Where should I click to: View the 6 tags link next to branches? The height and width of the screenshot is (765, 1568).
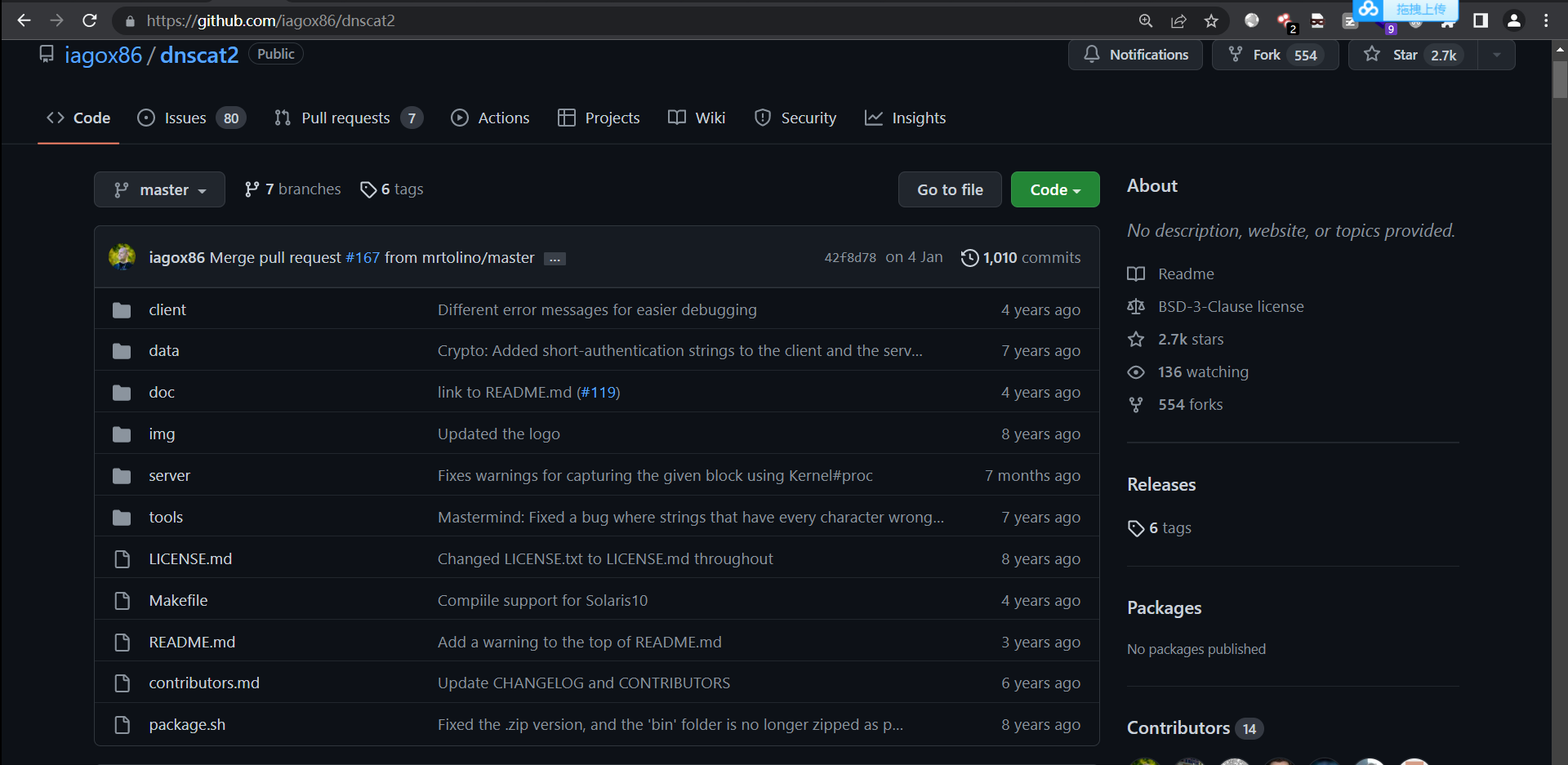click(x=392, y=189)
